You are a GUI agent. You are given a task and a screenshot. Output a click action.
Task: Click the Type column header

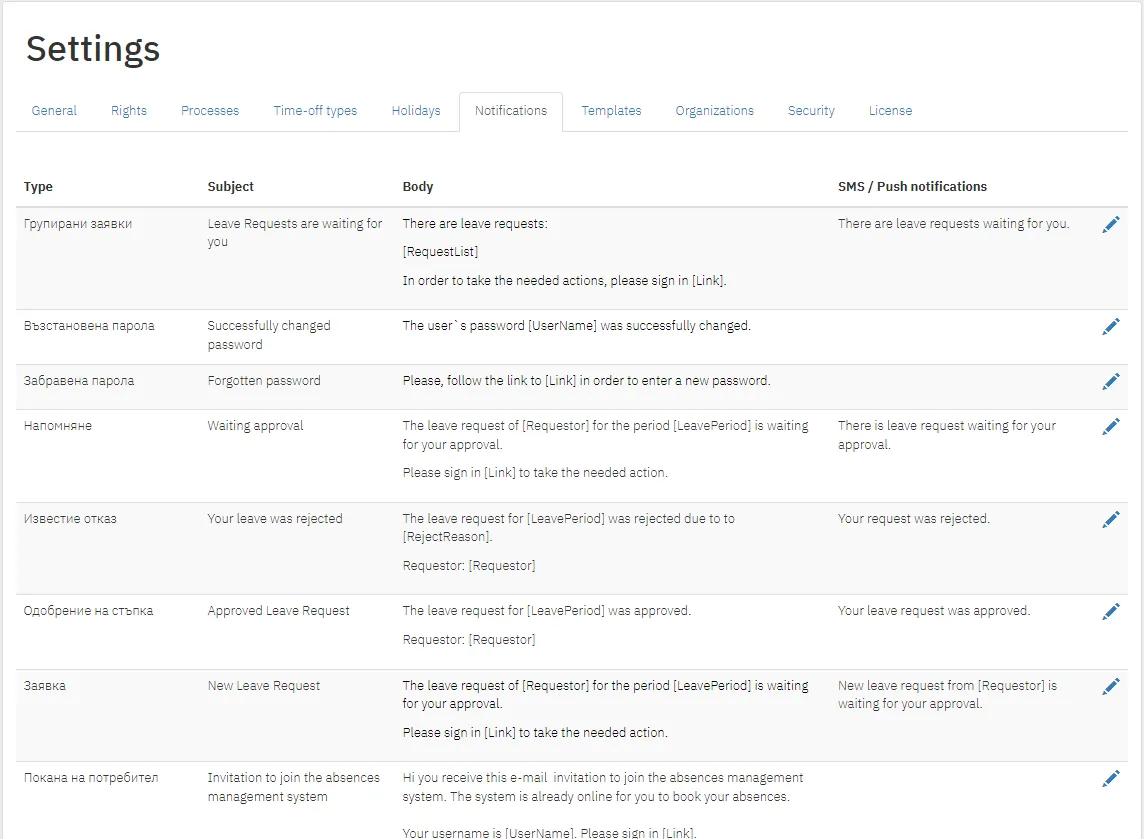coord(38,187)
